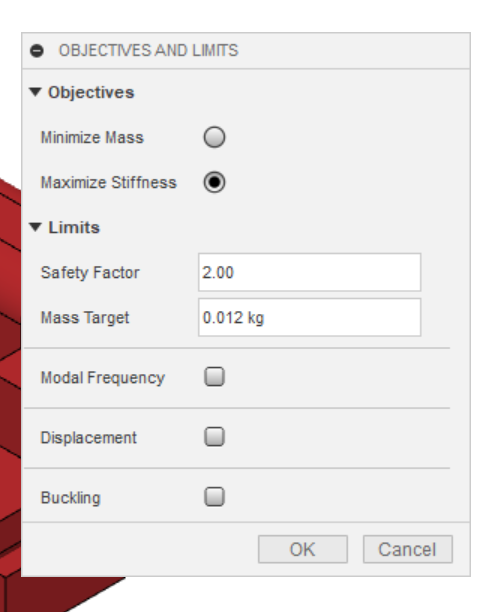
Task: Click the Modal Frequency label
Action: 103,378
